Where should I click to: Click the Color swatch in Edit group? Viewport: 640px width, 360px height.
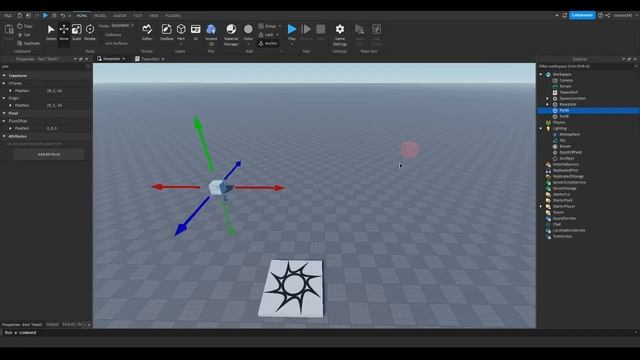(x=248, y=29)
